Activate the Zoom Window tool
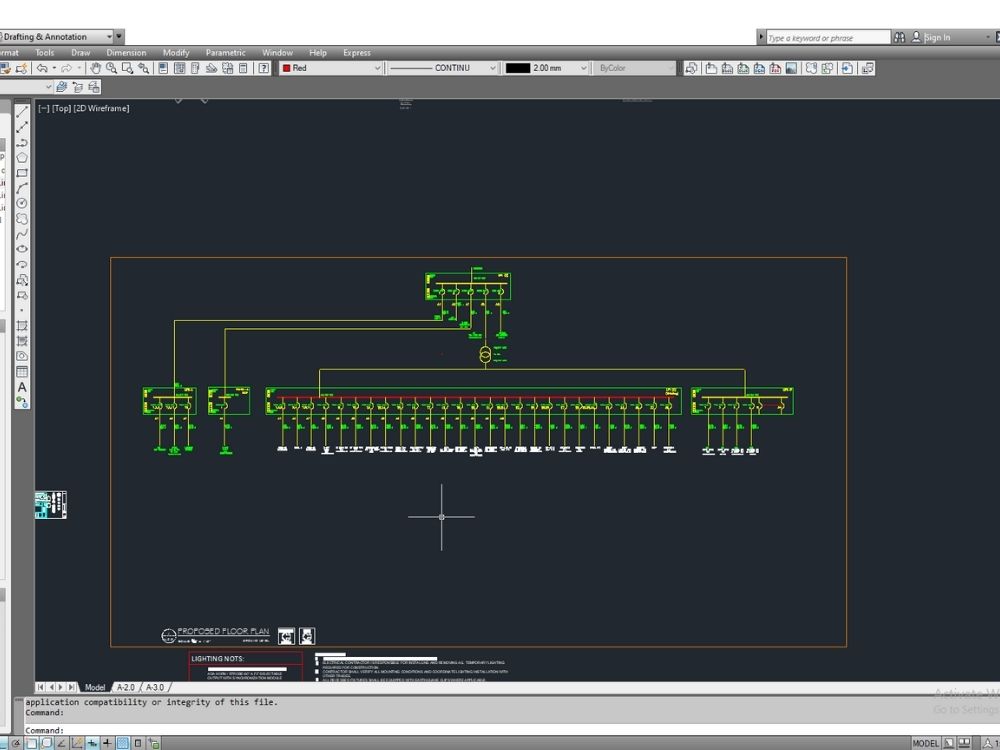The image size is (1000, 750). click(127, 69)
